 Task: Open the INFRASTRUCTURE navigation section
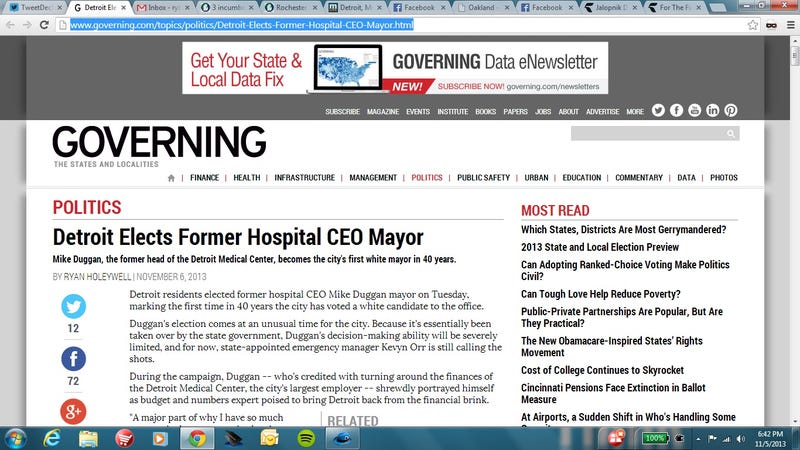305,178
